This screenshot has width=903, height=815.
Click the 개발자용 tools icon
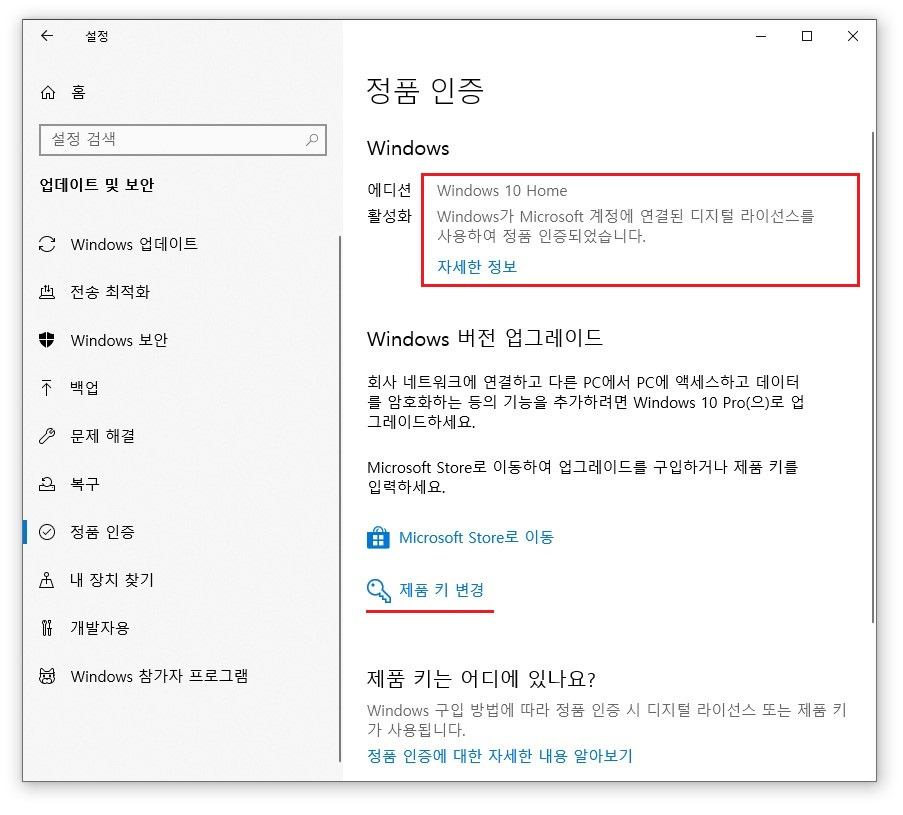tap(47, 627)
